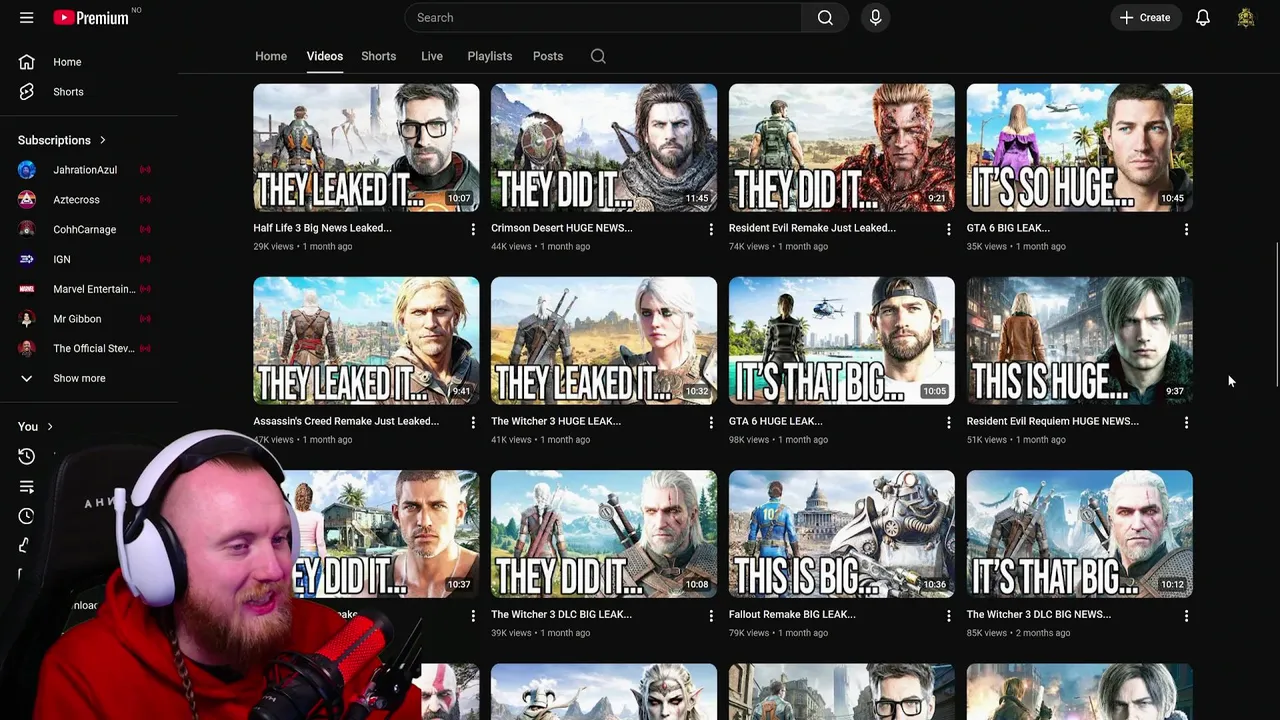Open Crimson Desert HUGE NEWS thumbnail

(604, 148)
